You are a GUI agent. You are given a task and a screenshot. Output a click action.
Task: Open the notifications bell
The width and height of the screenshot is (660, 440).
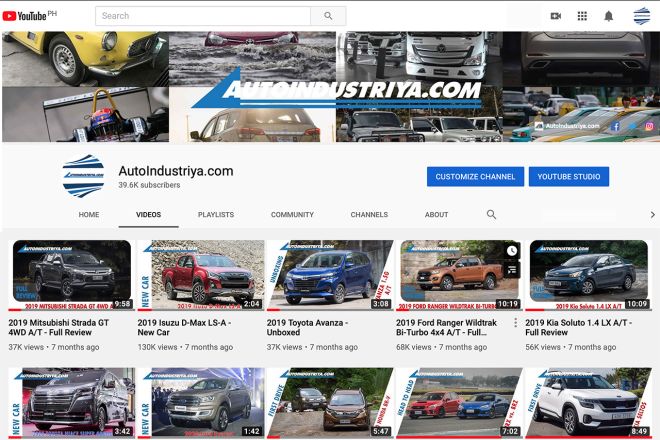tap(609, 16)
